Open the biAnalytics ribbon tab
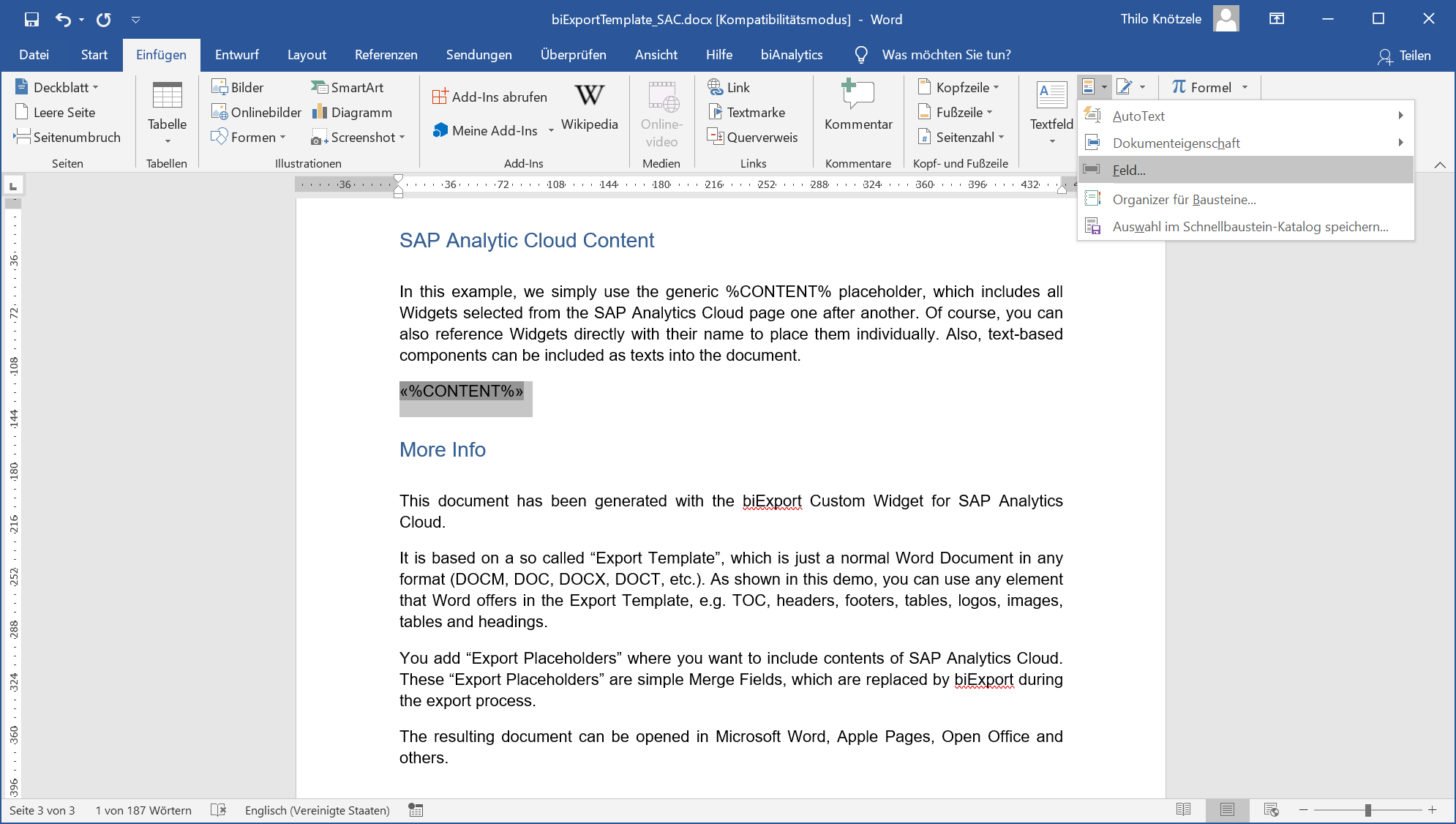The width and height of the screenshot is (1456, 824). click(792, 55)
